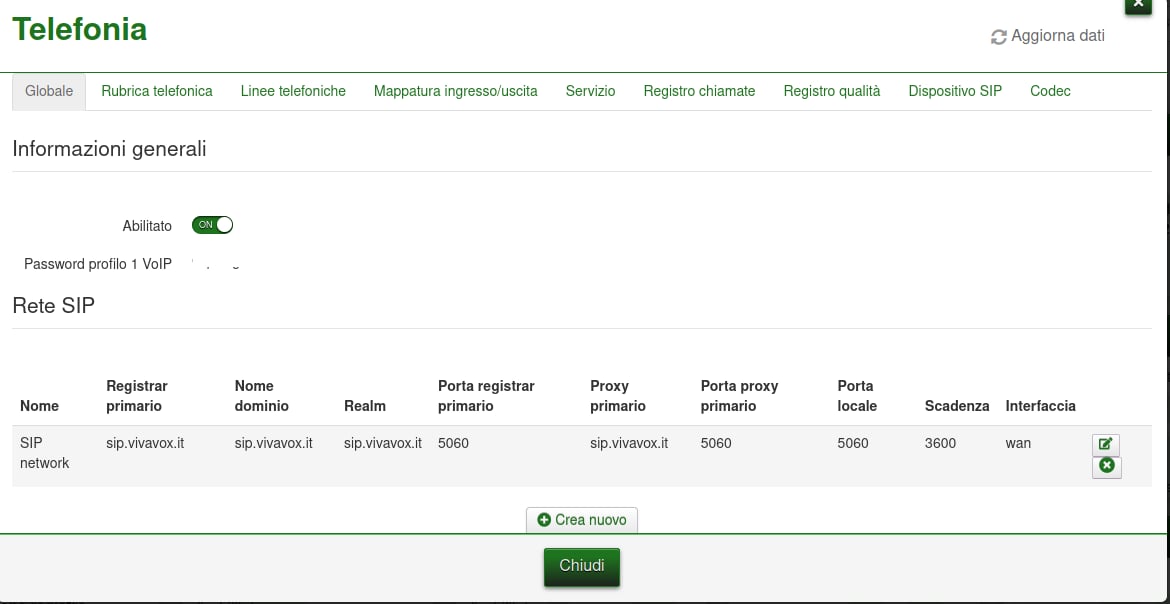Click the Scadenza value 3600
1170x604 pixels.
point(940,443)
